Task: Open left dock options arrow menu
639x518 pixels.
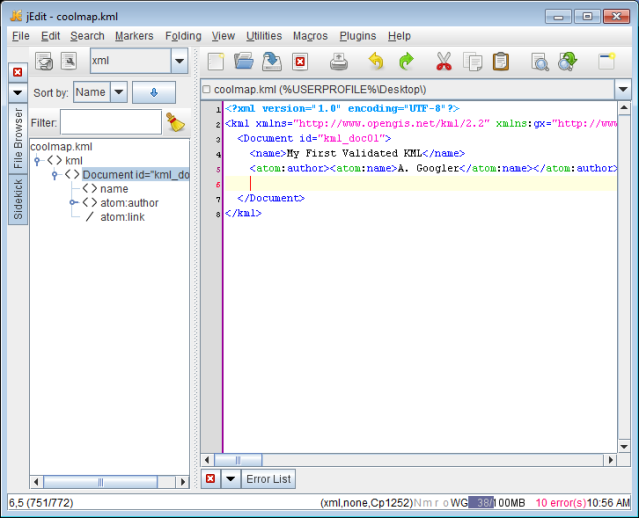Action: 18,93
